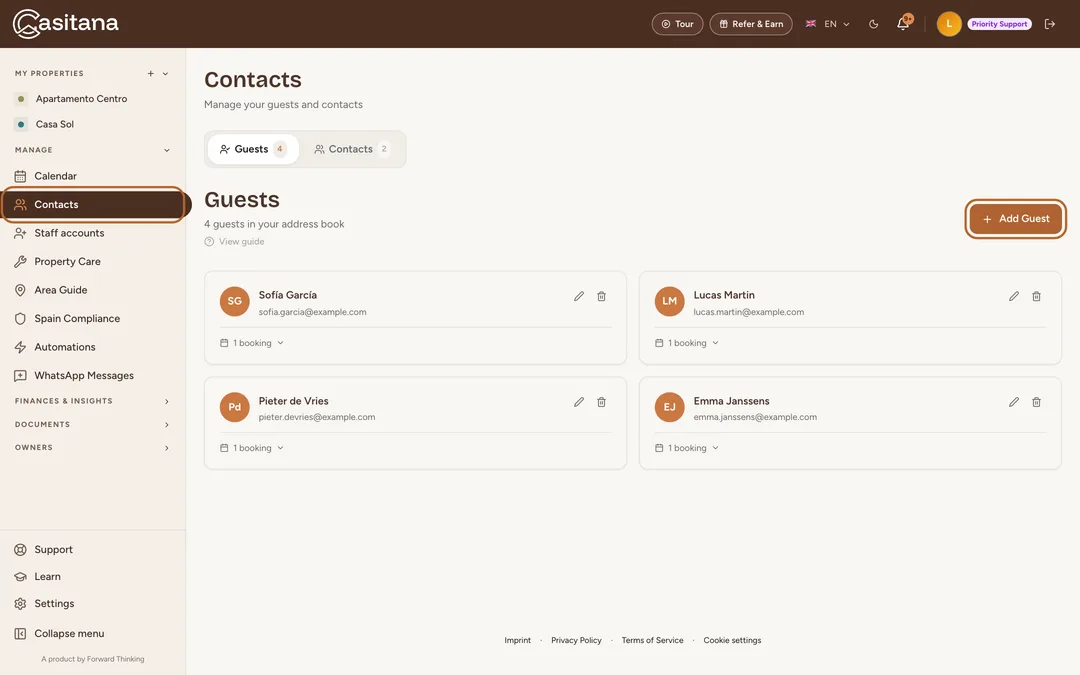Delete Pieter de Vries using trash icon
Screen dimensions: 1080x675
click(601, 402)
